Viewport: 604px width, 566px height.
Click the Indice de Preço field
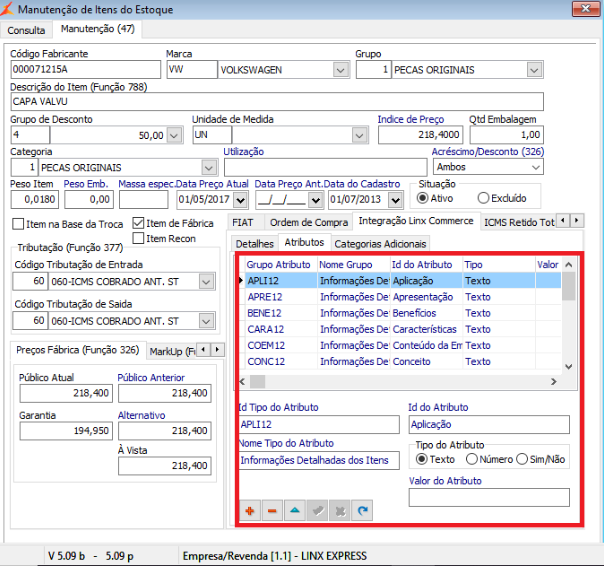pyautogui.click(x=420, y=135)
